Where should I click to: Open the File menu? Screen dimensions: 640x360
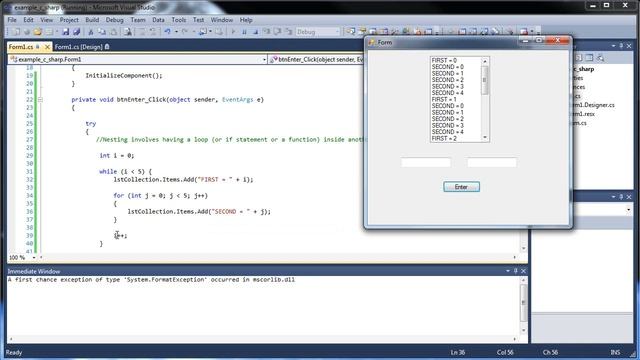coord(12,20)
